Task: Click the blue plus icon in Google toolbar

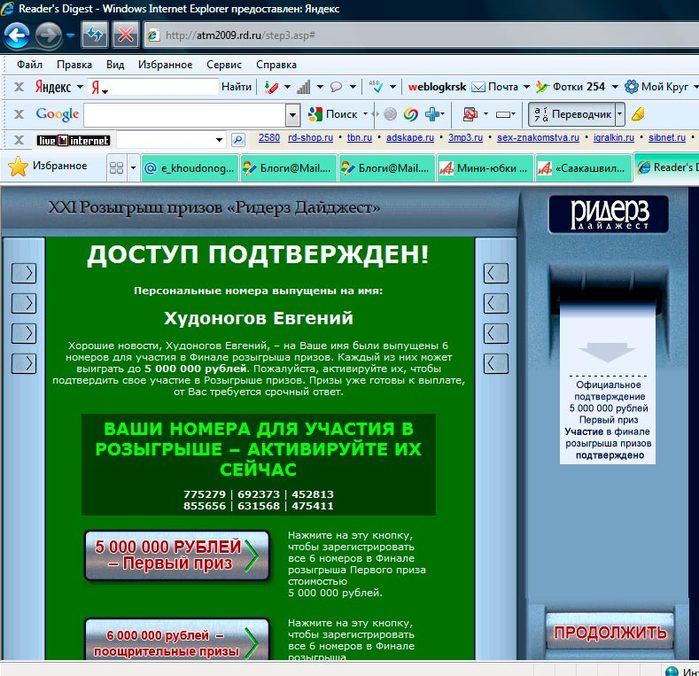Action: pos(432,115)
